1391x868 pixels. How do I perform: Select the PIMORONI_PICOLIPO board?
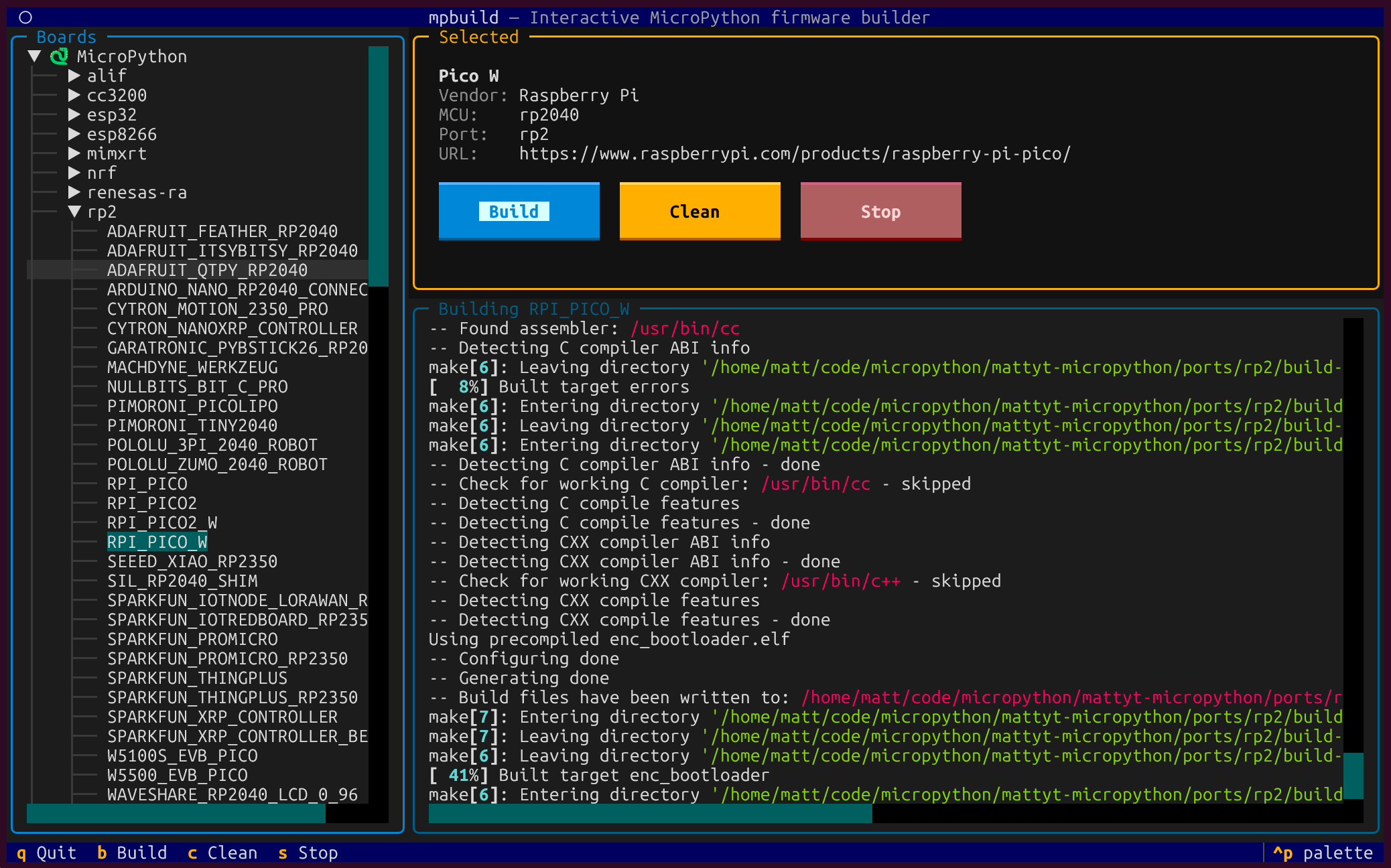192,406
